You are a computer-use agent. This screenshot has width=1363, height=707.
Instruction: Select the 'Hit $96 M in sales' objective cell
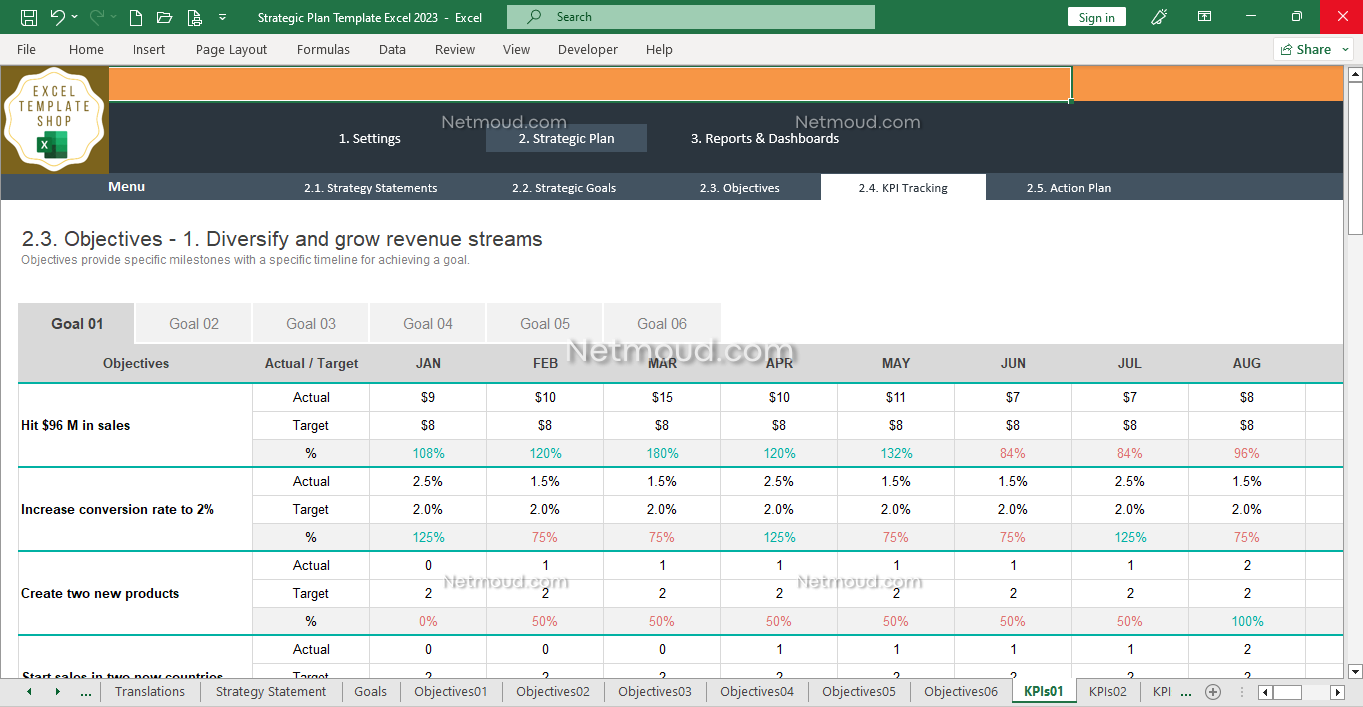(x=135, y=426)
